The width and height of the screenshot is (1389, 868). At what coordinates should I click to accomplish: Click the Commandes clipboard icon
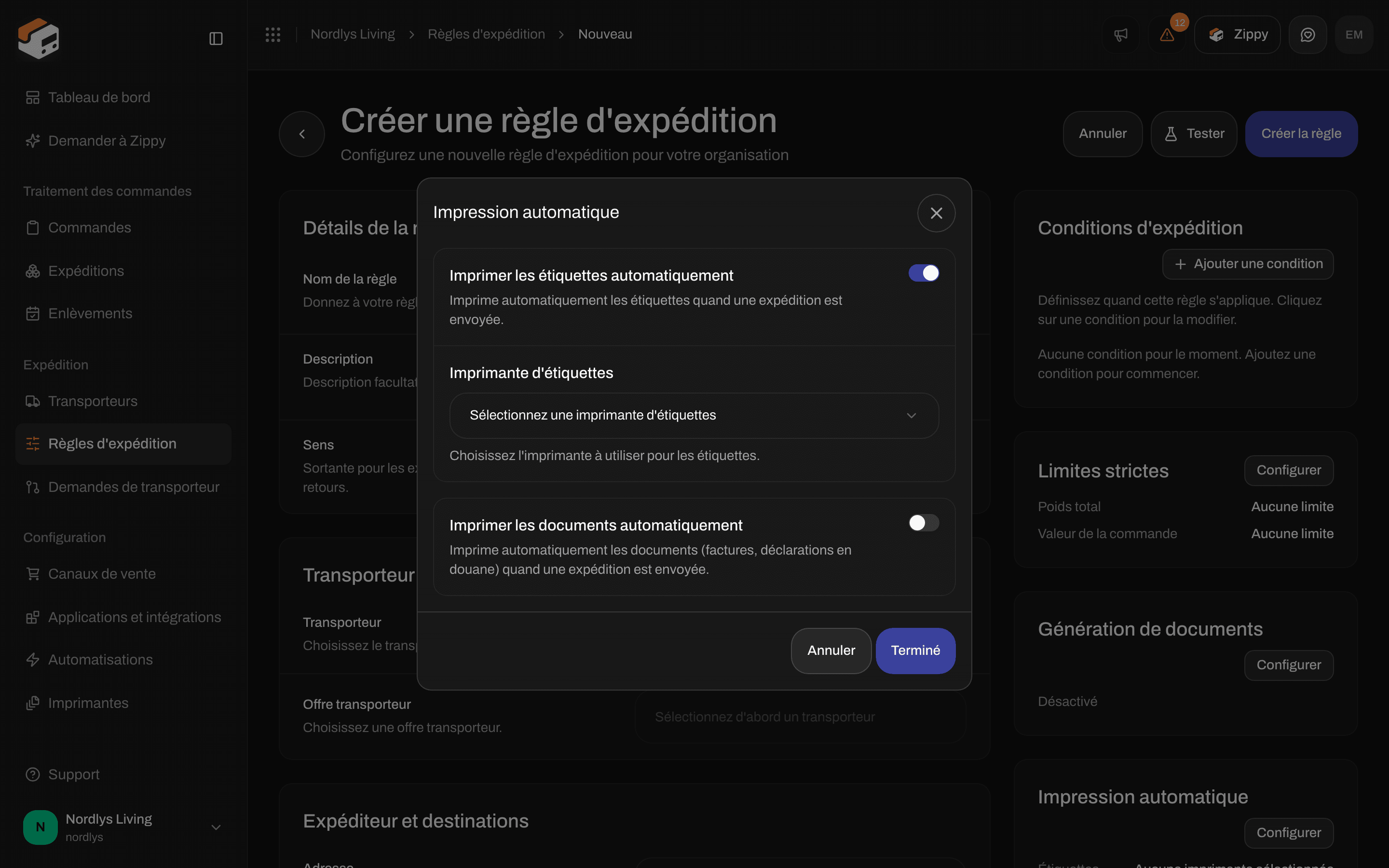[33, 228]
